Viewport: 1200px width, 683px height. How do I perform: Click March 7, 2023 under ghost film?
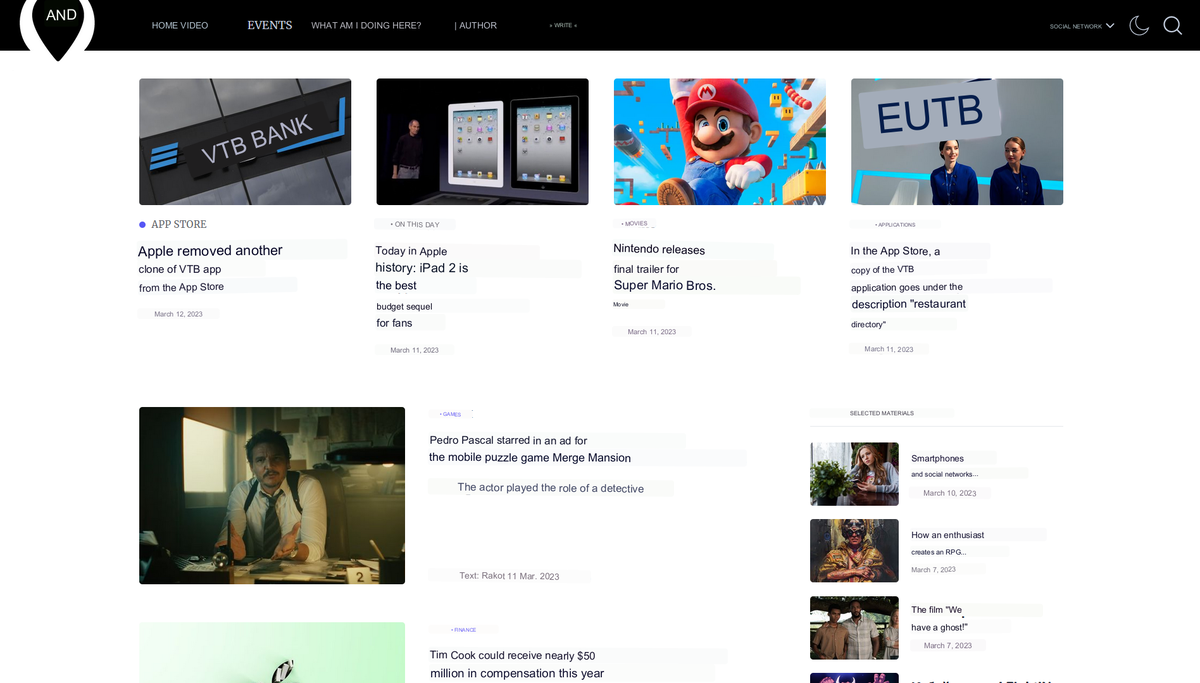click(947, 646)
